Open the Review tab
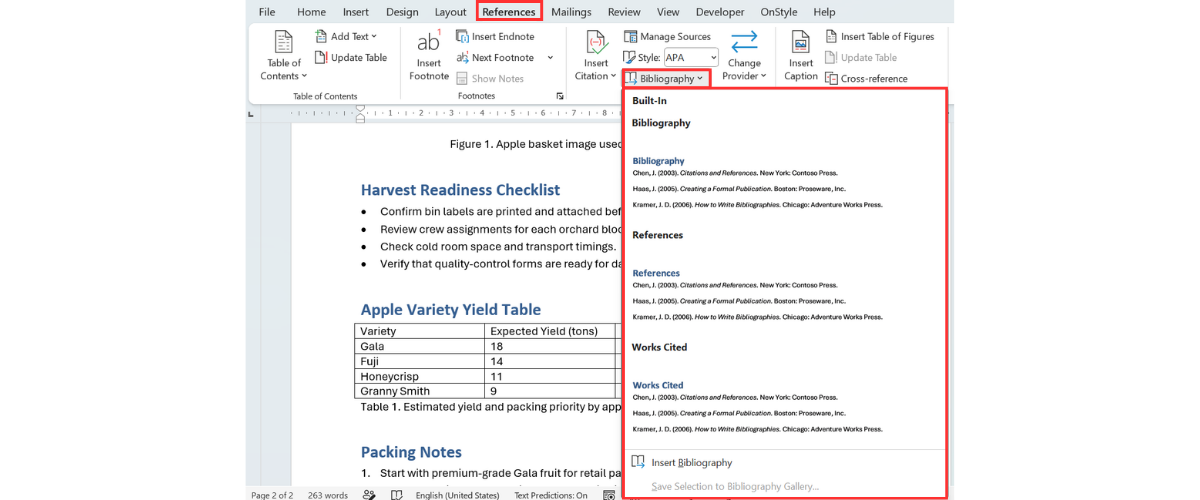Image resolution: width=1200 pixels, height=500 pixels. [624, 12]
